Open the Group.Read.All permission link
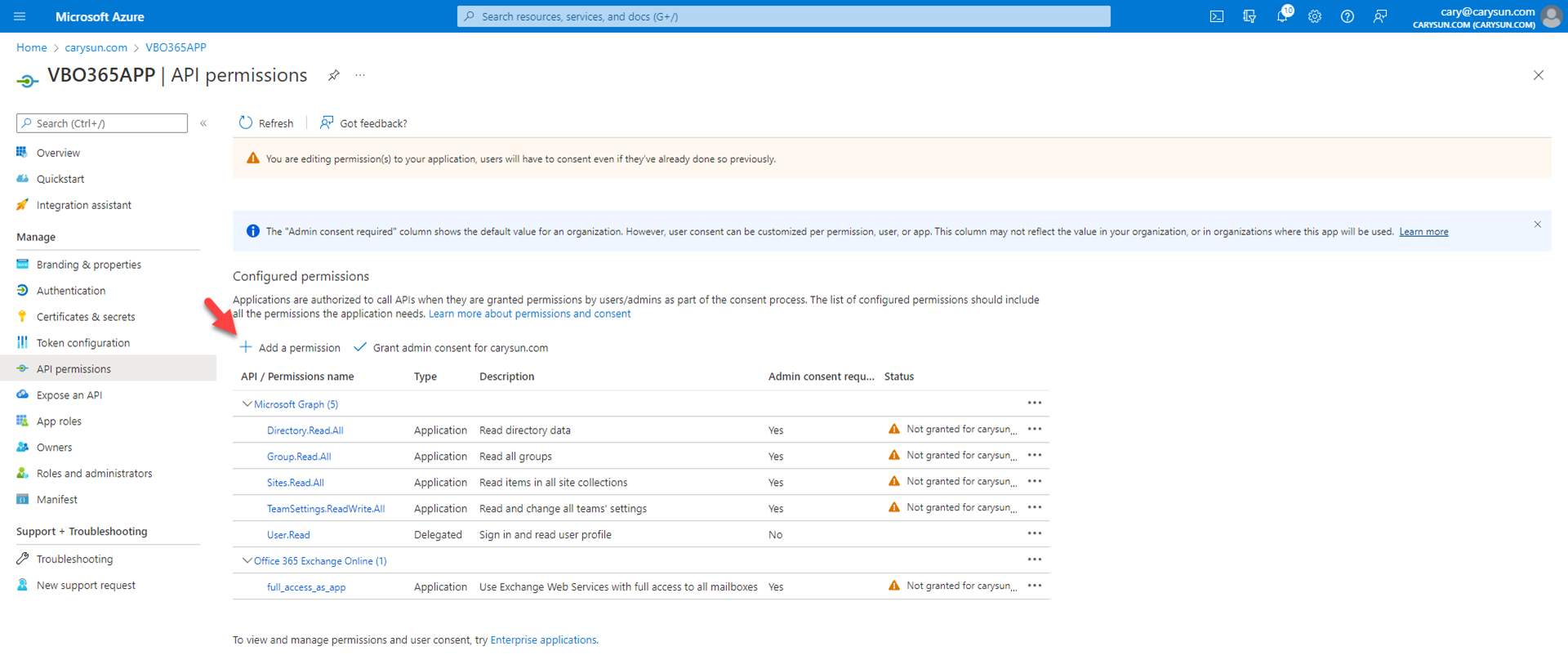 click(x=299, y=457)
